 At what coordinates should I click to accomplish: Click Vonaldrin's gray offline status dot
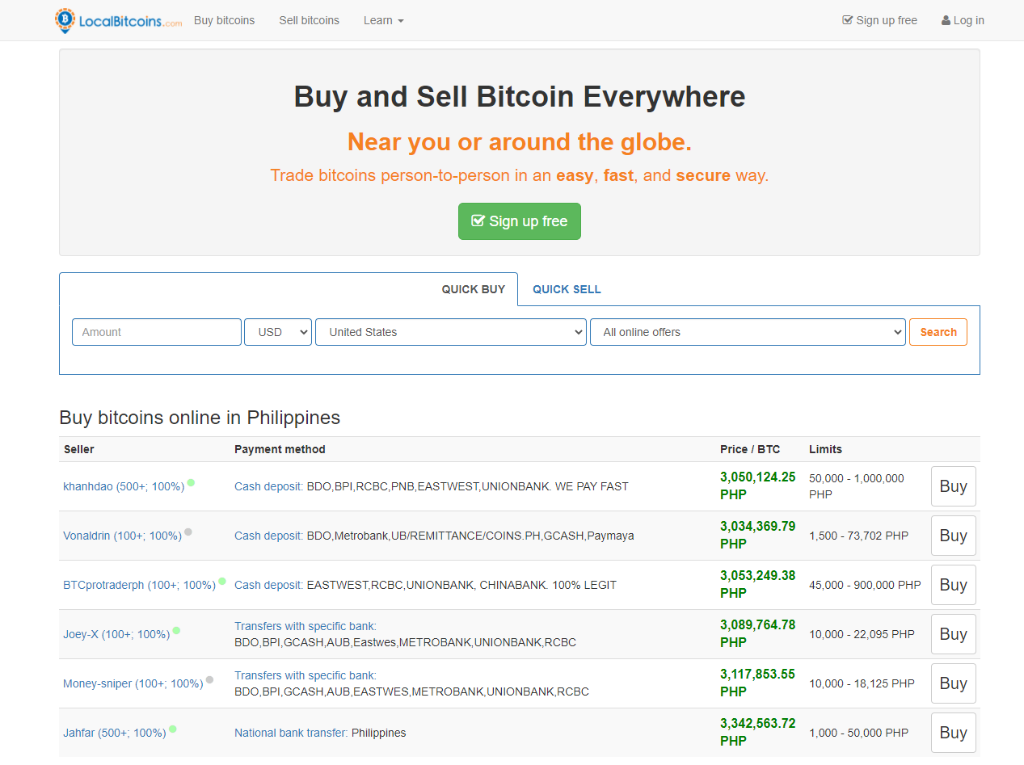pos(188,532)
